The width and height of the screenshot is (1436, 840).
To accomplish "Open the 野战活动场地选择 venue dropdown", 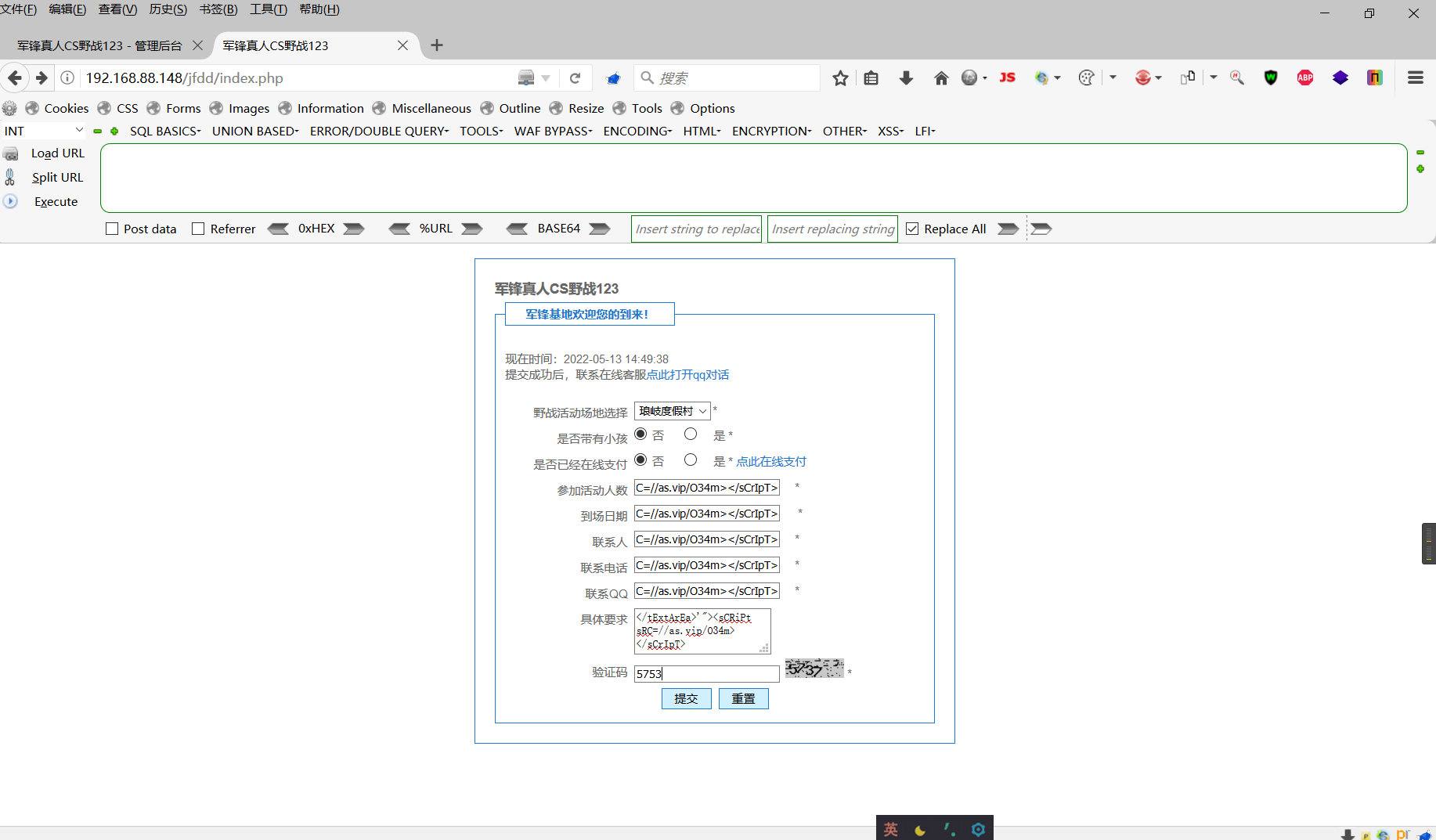I will pyautogui.click(x=672, y=411).
